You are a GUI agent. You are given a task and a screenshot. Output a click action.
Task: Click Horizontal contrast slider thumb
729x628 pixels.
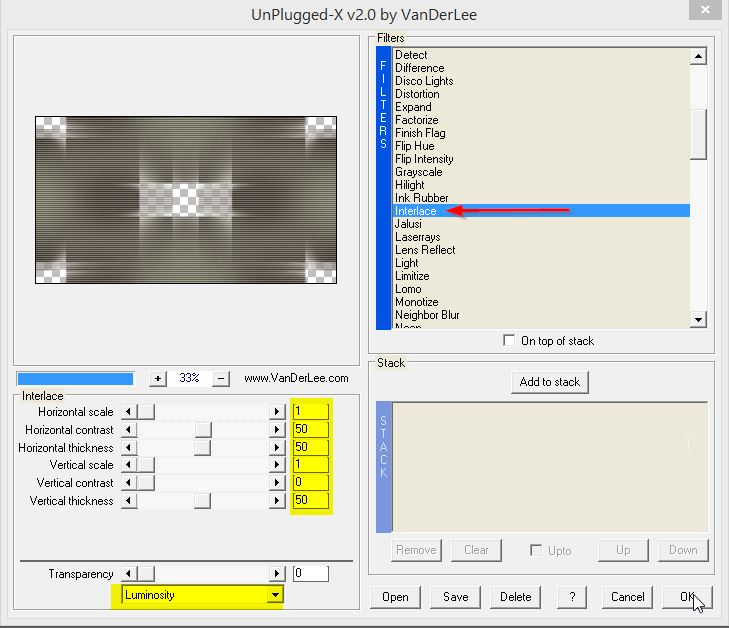203,430
